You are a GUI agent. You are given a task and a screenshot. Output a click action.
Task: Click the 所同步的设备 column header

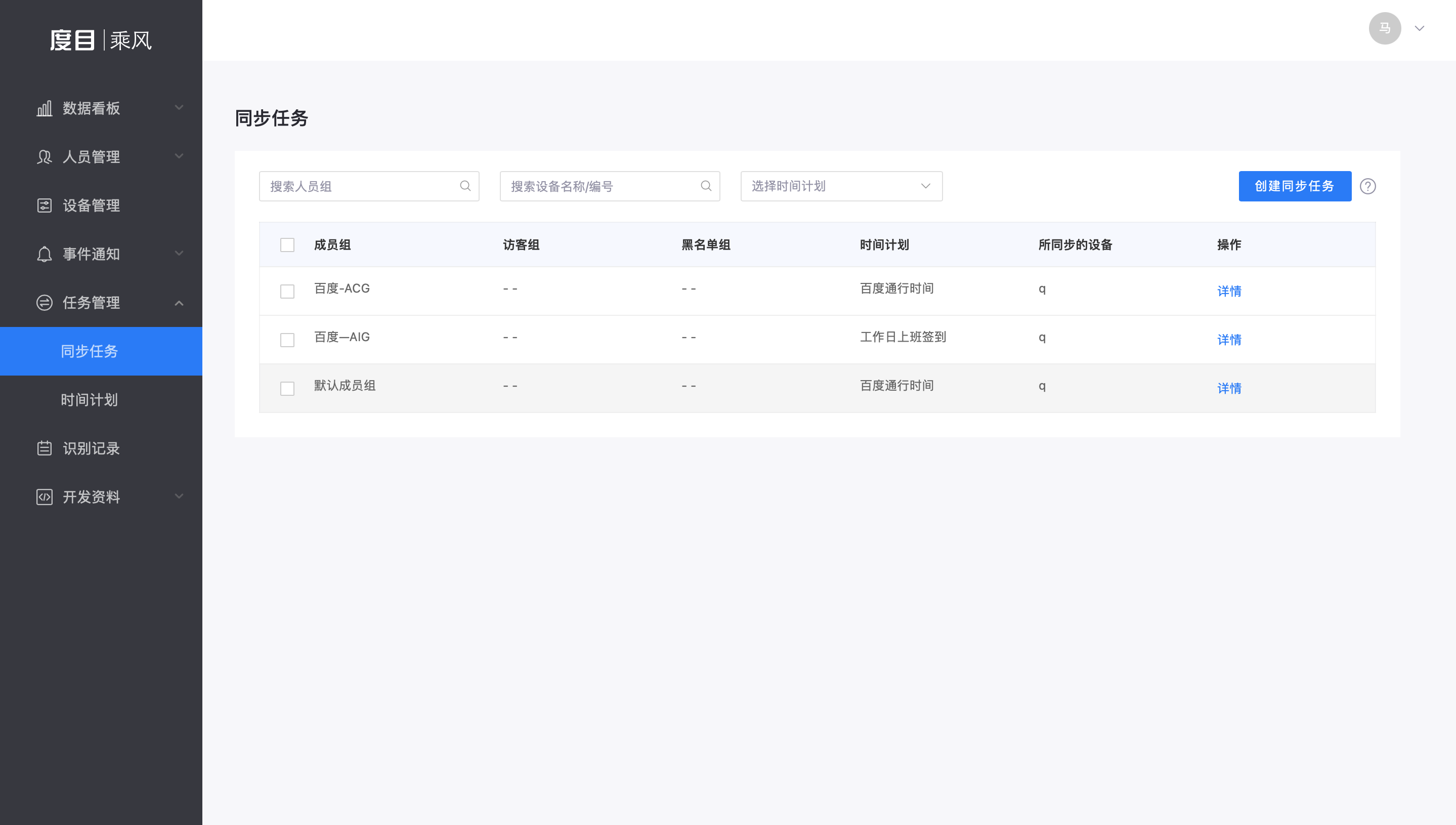coord(1076,245)
